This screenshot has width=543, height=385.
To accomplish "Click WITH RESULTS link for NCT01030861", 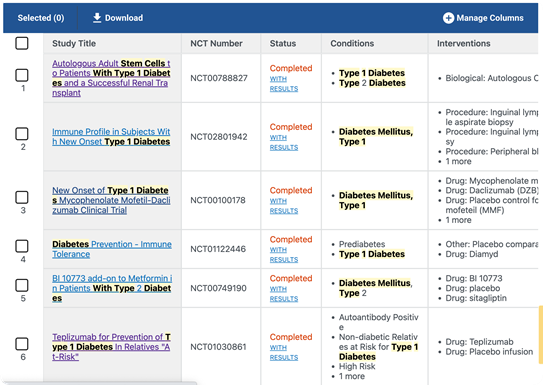I will (284, 352).
